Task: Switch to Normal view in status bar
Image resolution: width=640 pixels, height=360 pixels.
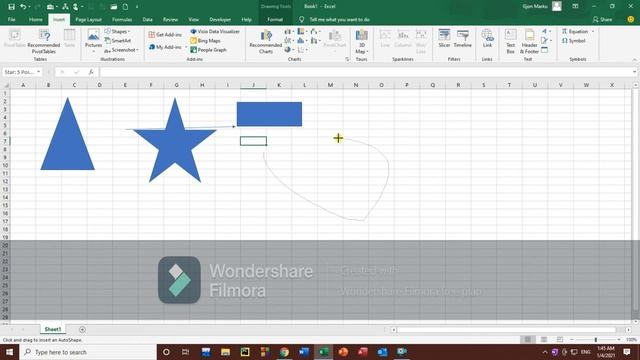Action: (x=528, y=340)
